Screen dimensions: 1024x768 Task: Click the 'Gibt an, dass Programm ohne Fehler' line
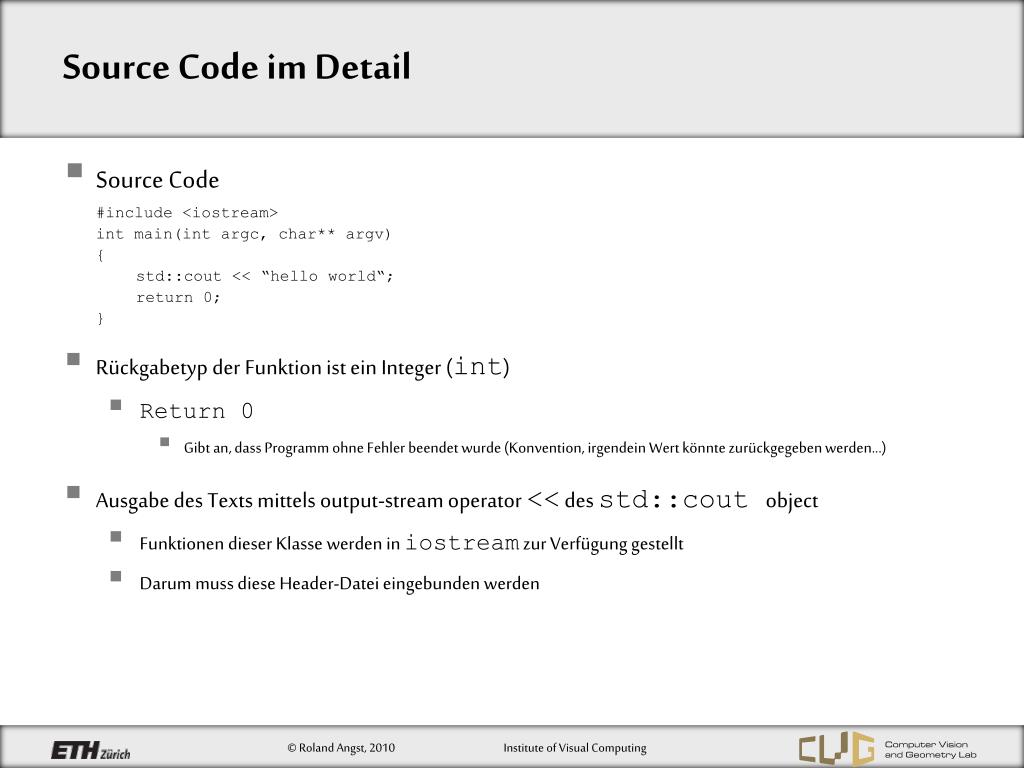[x=534, y=448]
